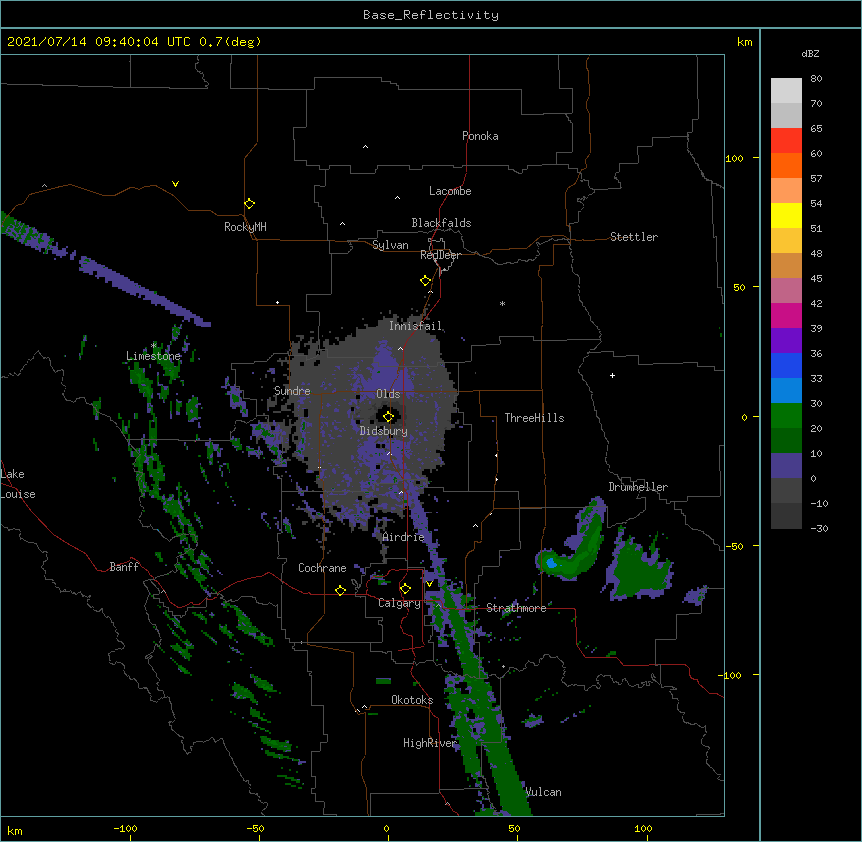Select the yellow diamond marker south of RedDeer
This screenshot has height=842, width=862.
(x=425, y=281)
